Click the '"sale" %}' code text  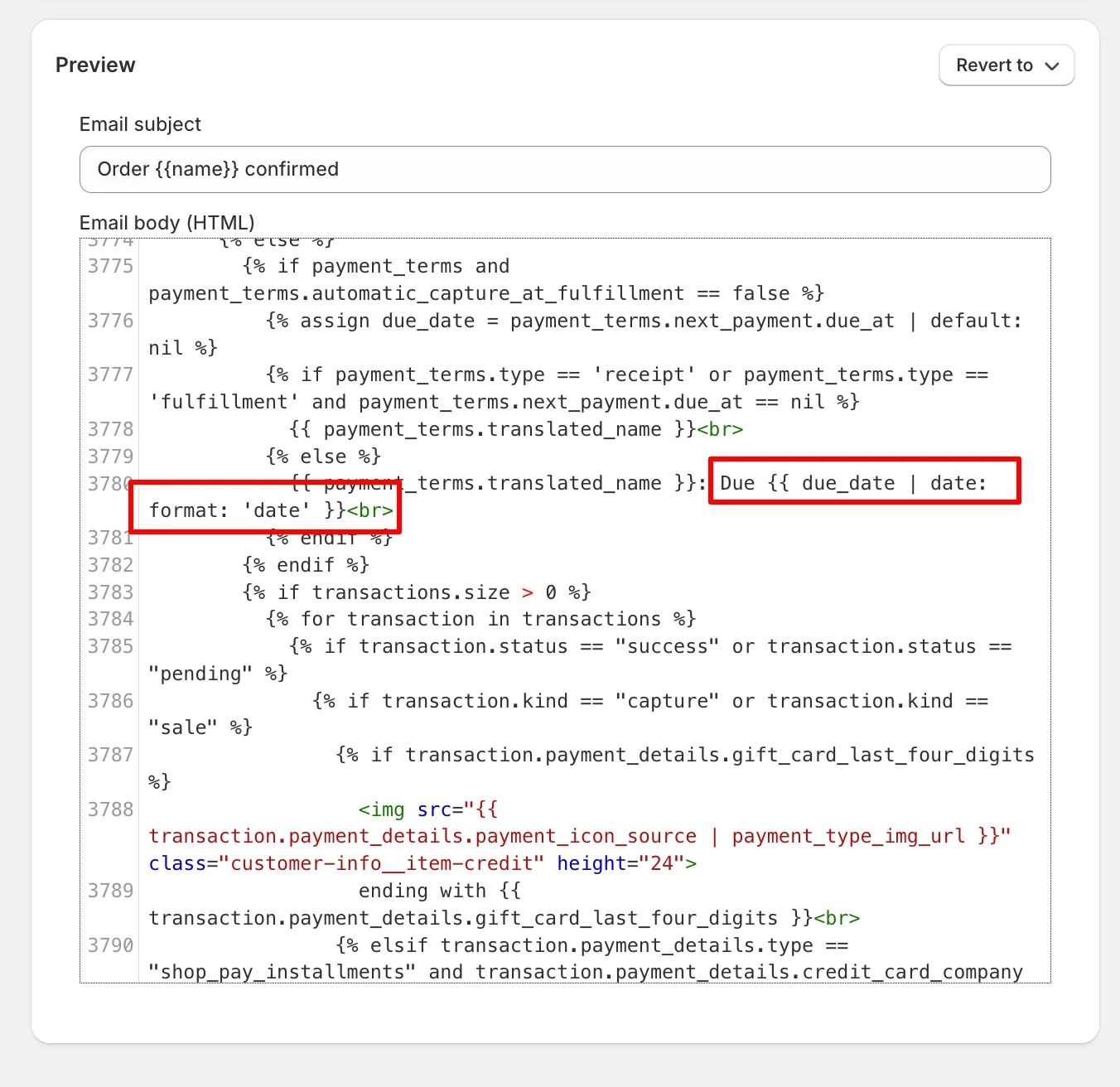click(200, 727)
